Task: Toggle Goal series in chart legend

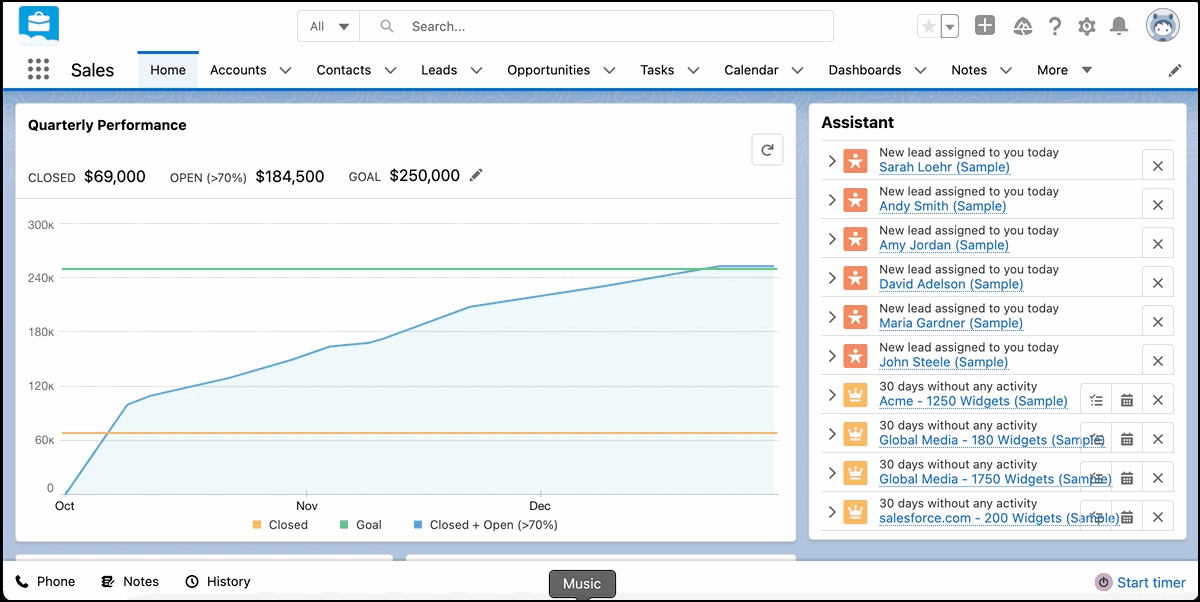Action: coord(360,525)
